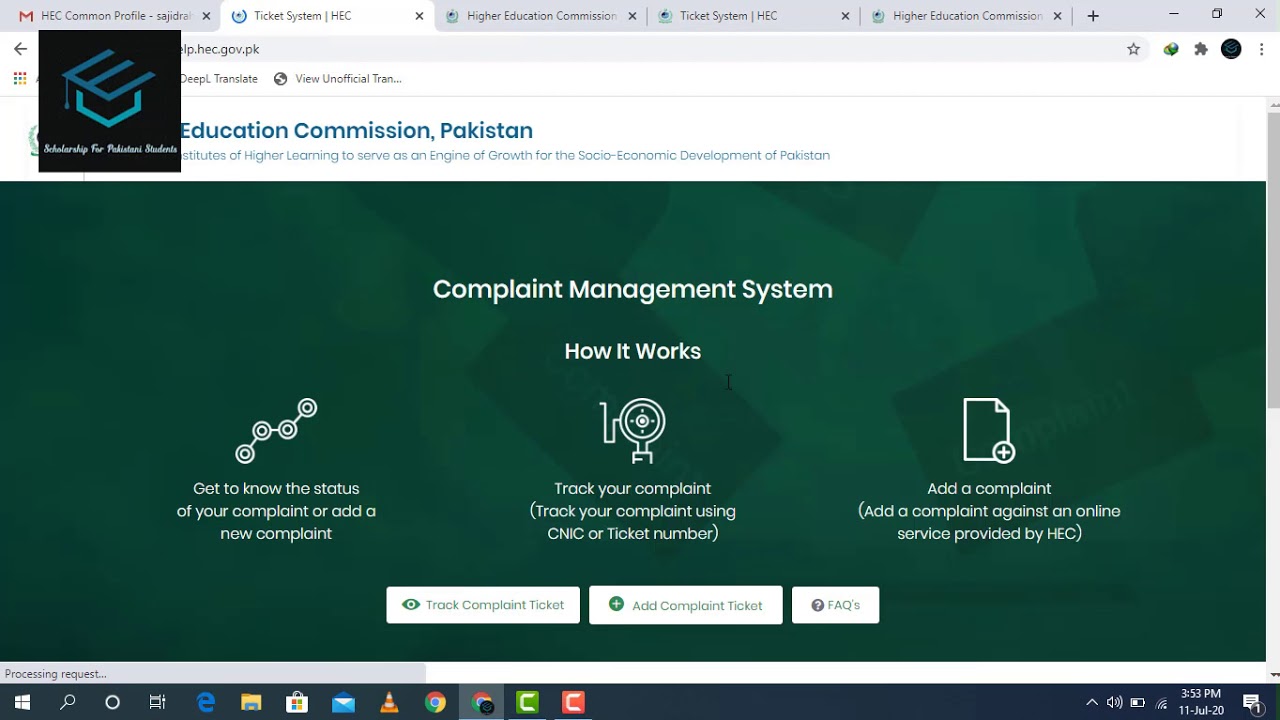Open Mail app from taskbar
Viewport: 1280px width, 720px height.
click(343, 703)
